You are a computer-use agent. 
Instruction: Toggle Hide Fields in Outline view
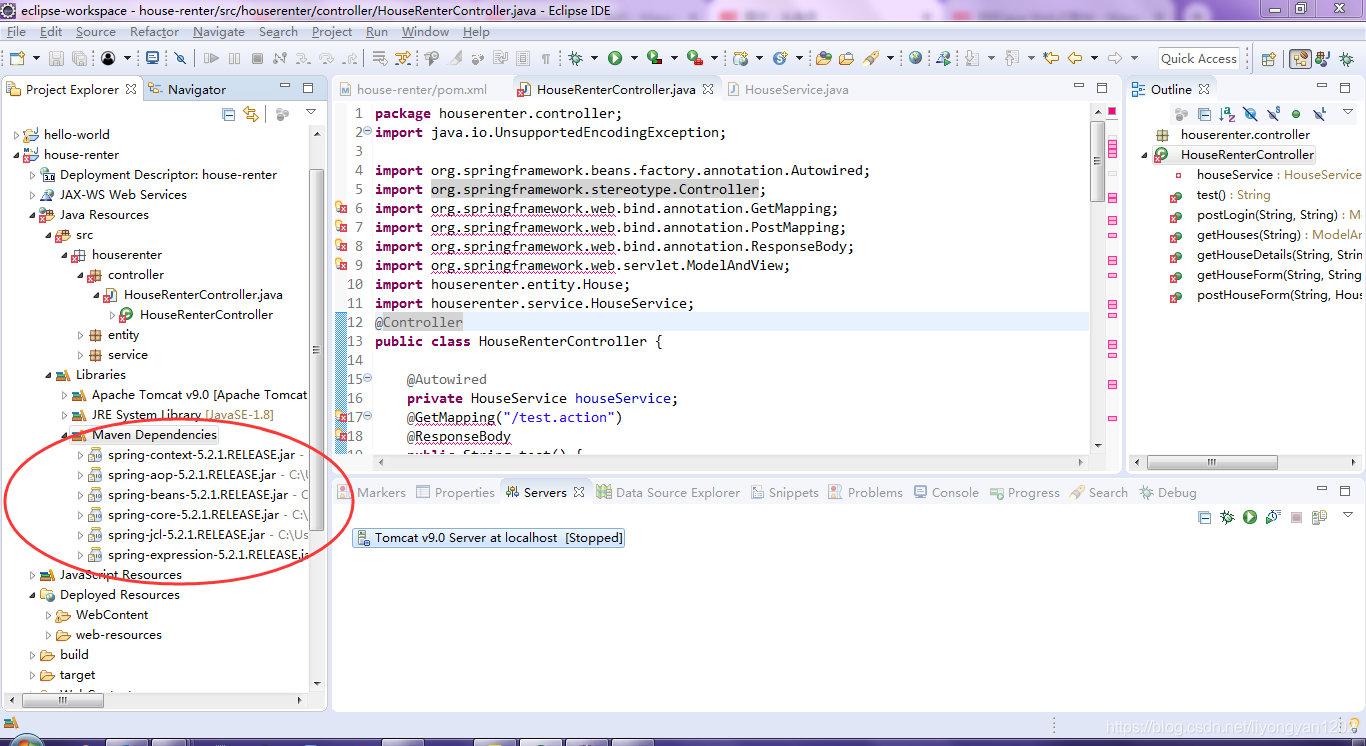pyautogui.click(x=1250, y=114)
